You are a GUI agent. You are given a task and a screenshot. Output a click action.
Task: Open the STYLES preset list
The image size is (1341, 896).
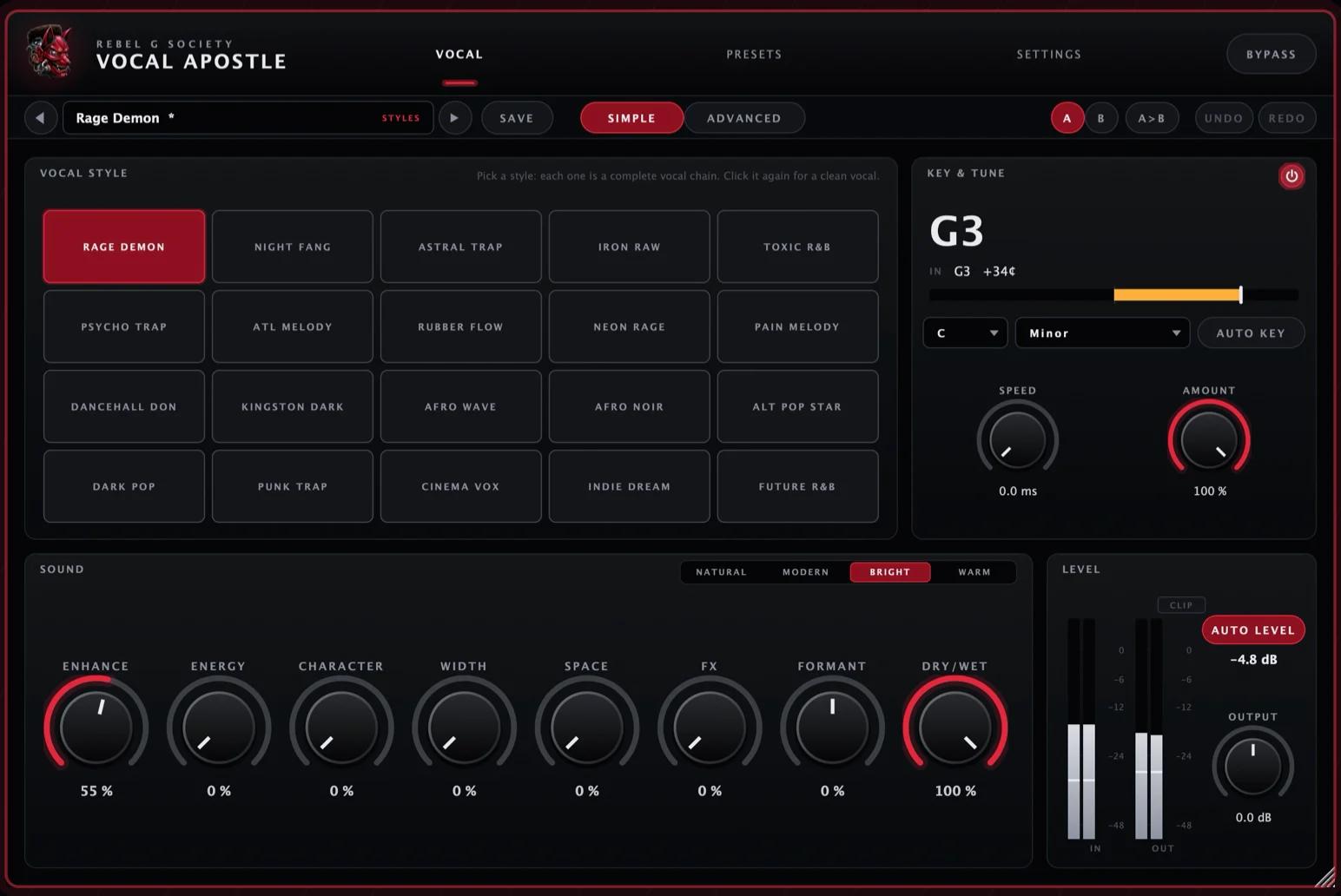pos(400,118)
